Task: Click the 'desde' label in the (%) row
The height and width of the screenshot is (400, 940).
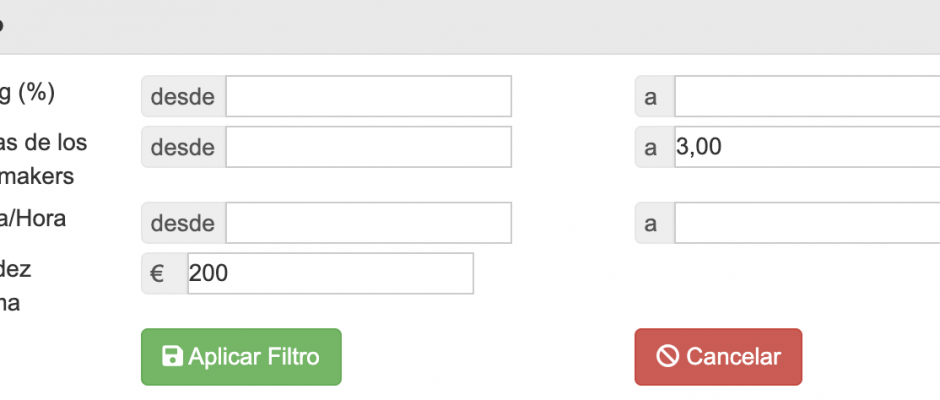Action: click(183, 96)
